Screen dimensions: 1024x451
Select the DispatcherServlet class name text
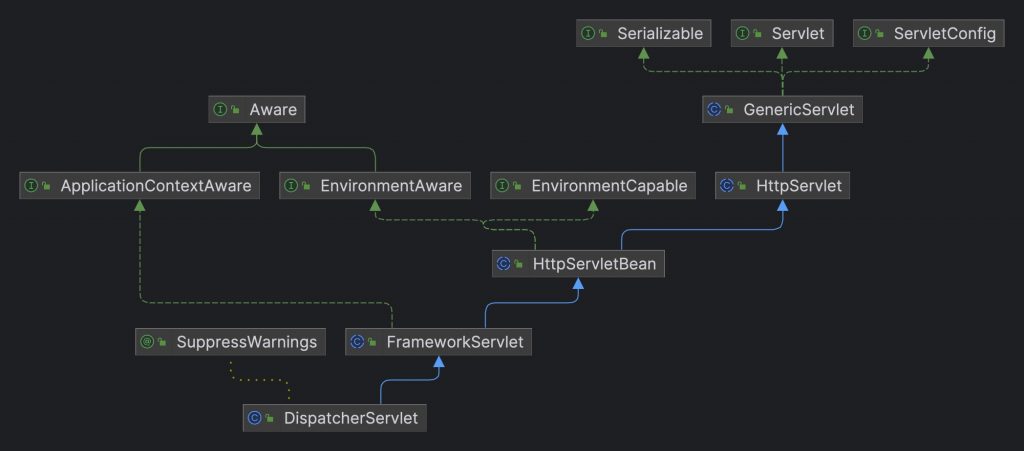349,417
